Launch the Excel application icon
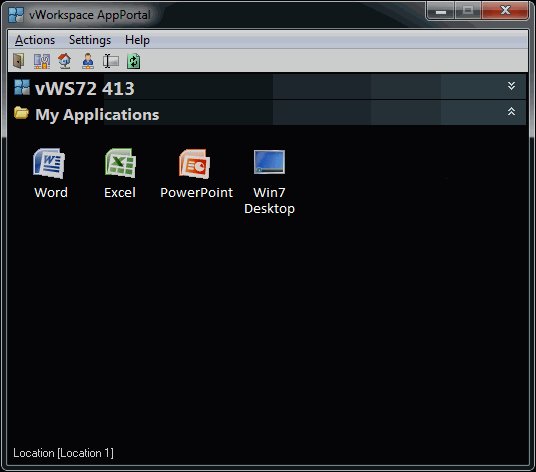536x472 pixels. point(120,163)
